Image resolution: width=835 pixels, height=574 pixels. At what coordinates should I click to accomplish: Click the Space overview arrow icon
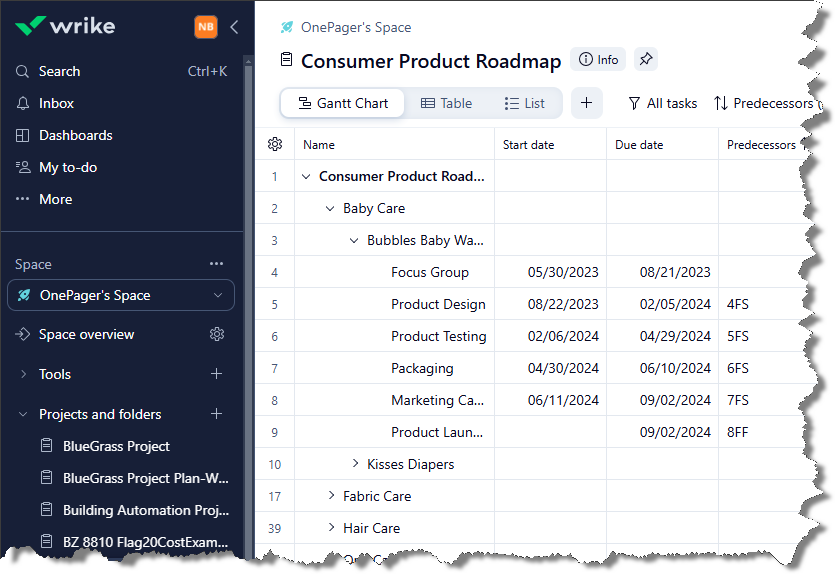tap(22, 334)
